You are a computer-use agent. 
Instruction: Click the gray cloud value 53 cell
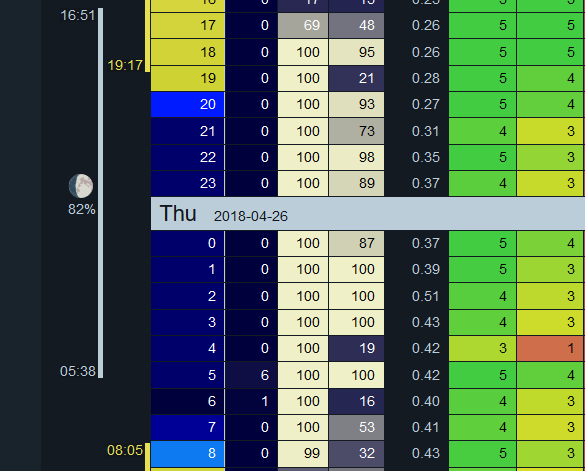pos(356,427)
